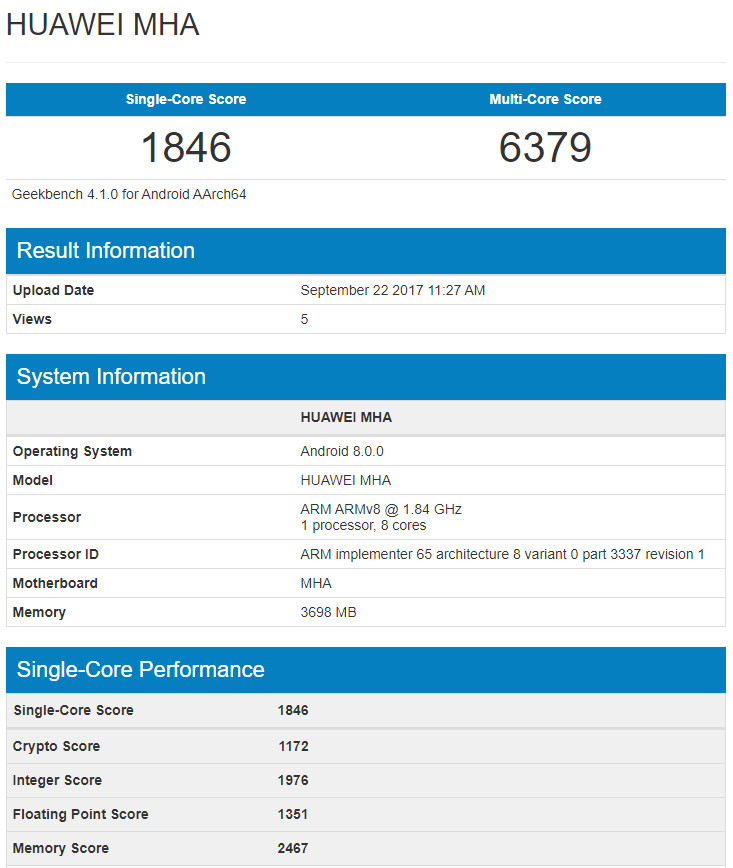This screenshot has height=868, width=733.
Task: Click the Floating Point Score row label
Action: pos(80,814)
